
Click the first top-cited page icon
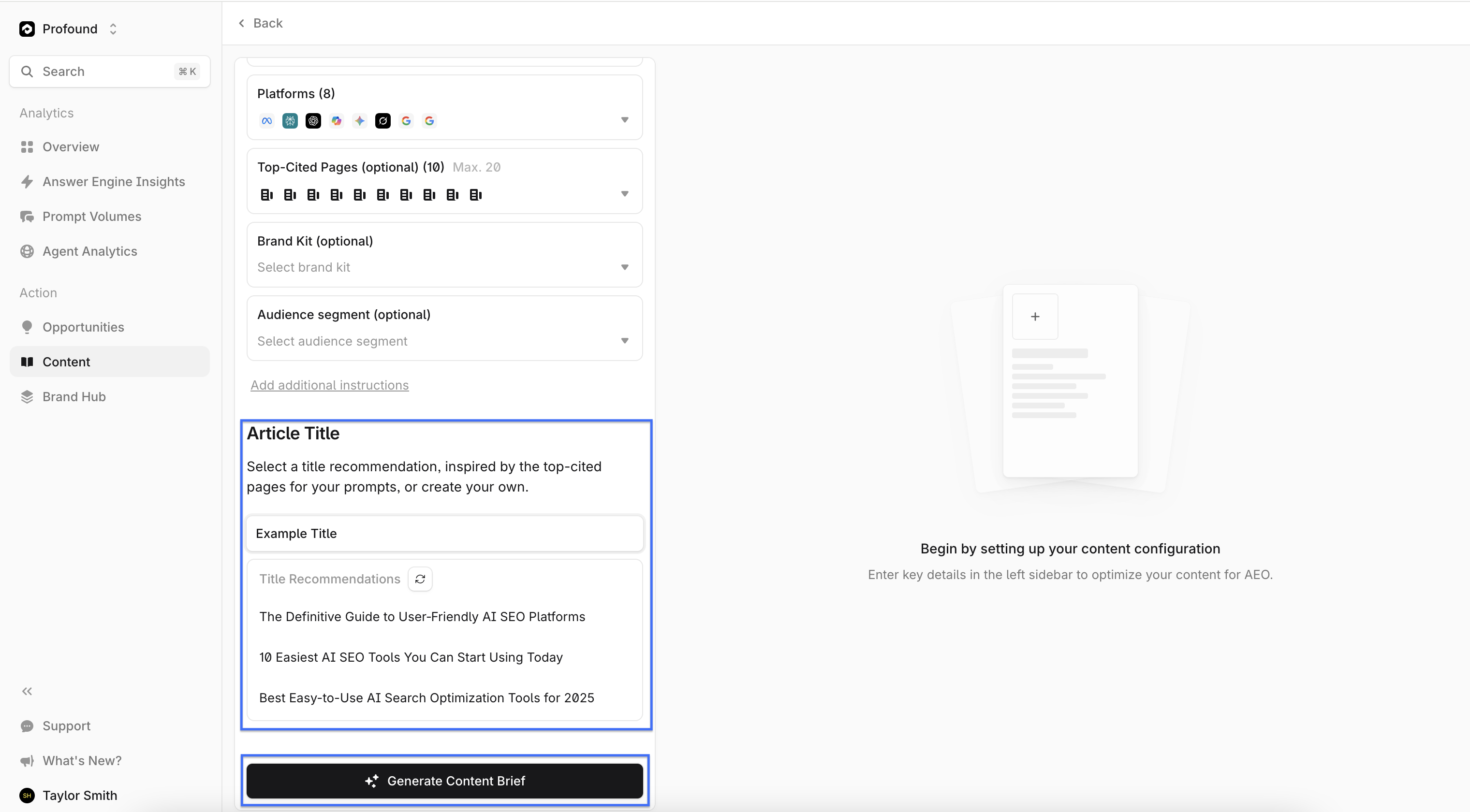coord(266,195)
